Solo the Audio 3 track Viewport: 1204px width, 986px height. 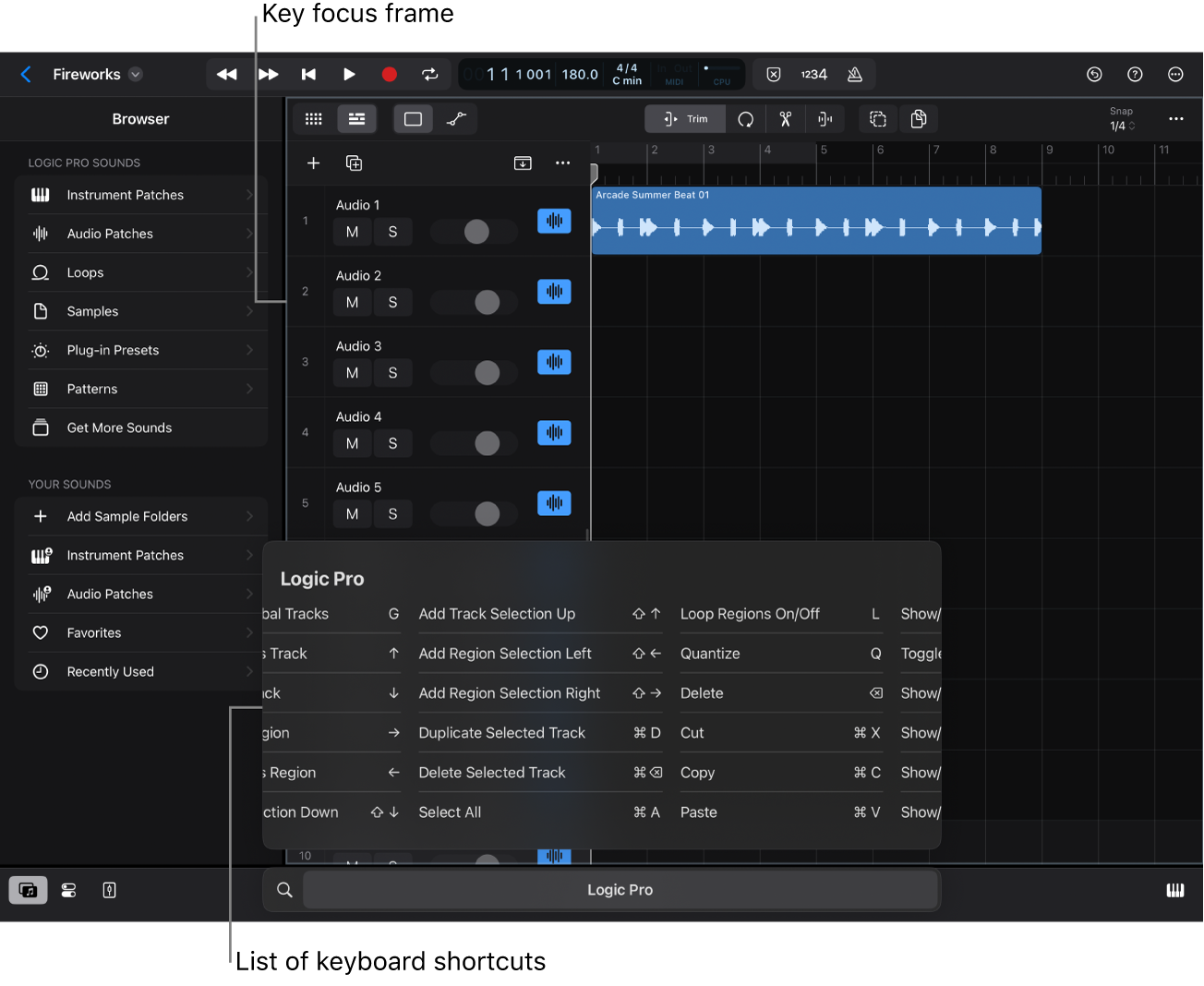coord(392,373)
